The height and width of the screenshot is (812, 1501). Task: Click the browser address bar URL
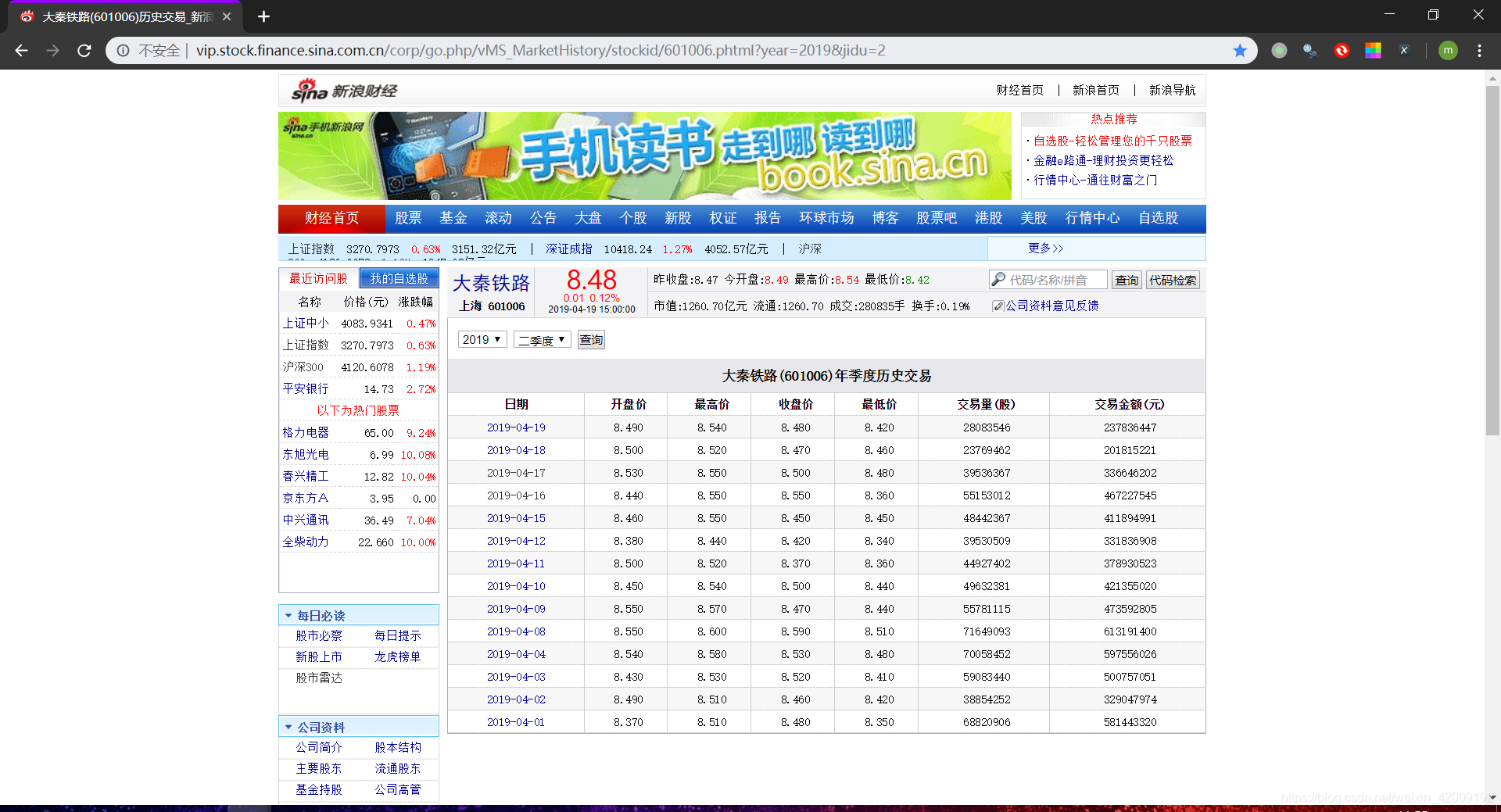point(540,51)
